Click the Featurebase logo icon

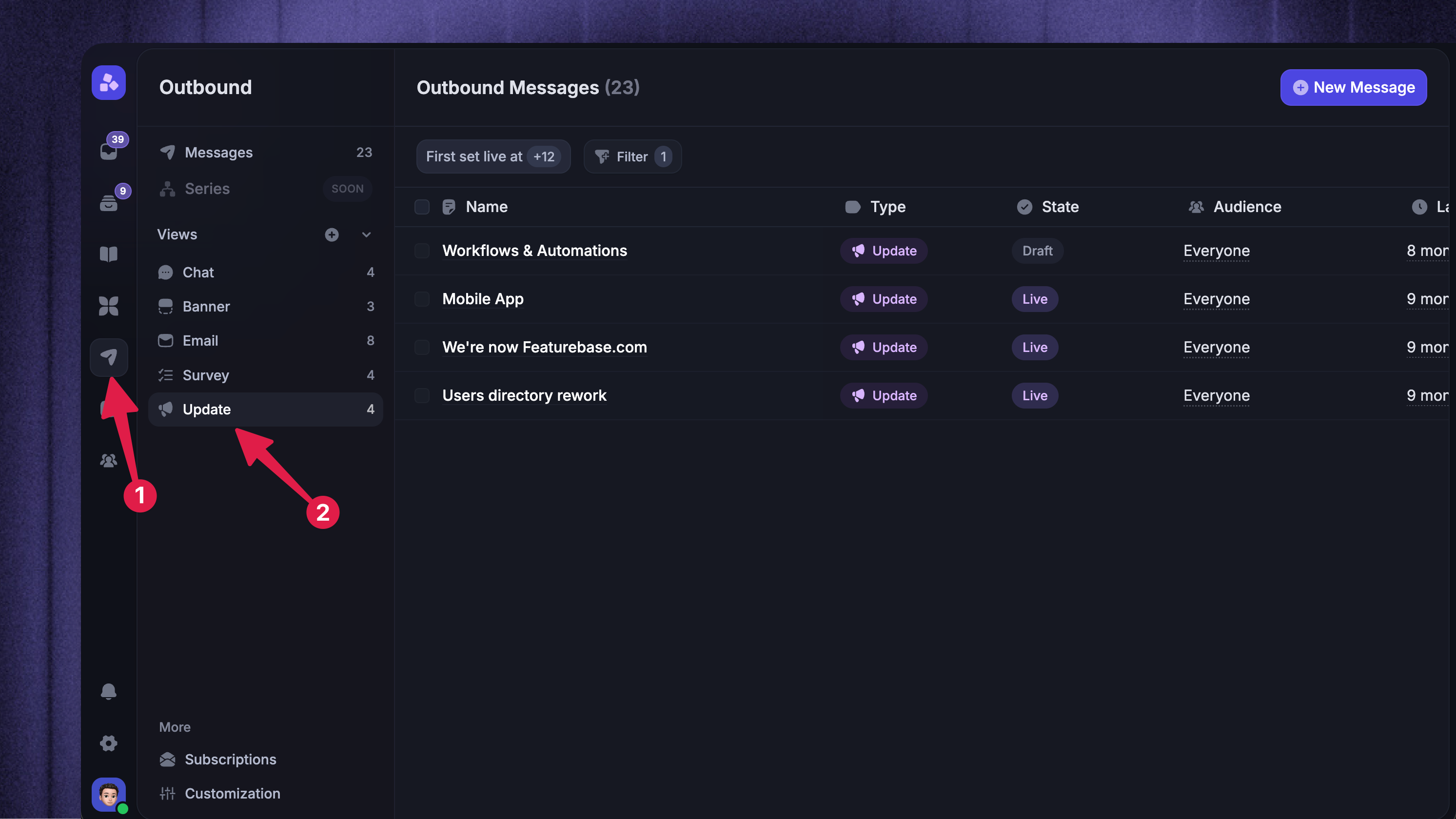click(109, 83)
